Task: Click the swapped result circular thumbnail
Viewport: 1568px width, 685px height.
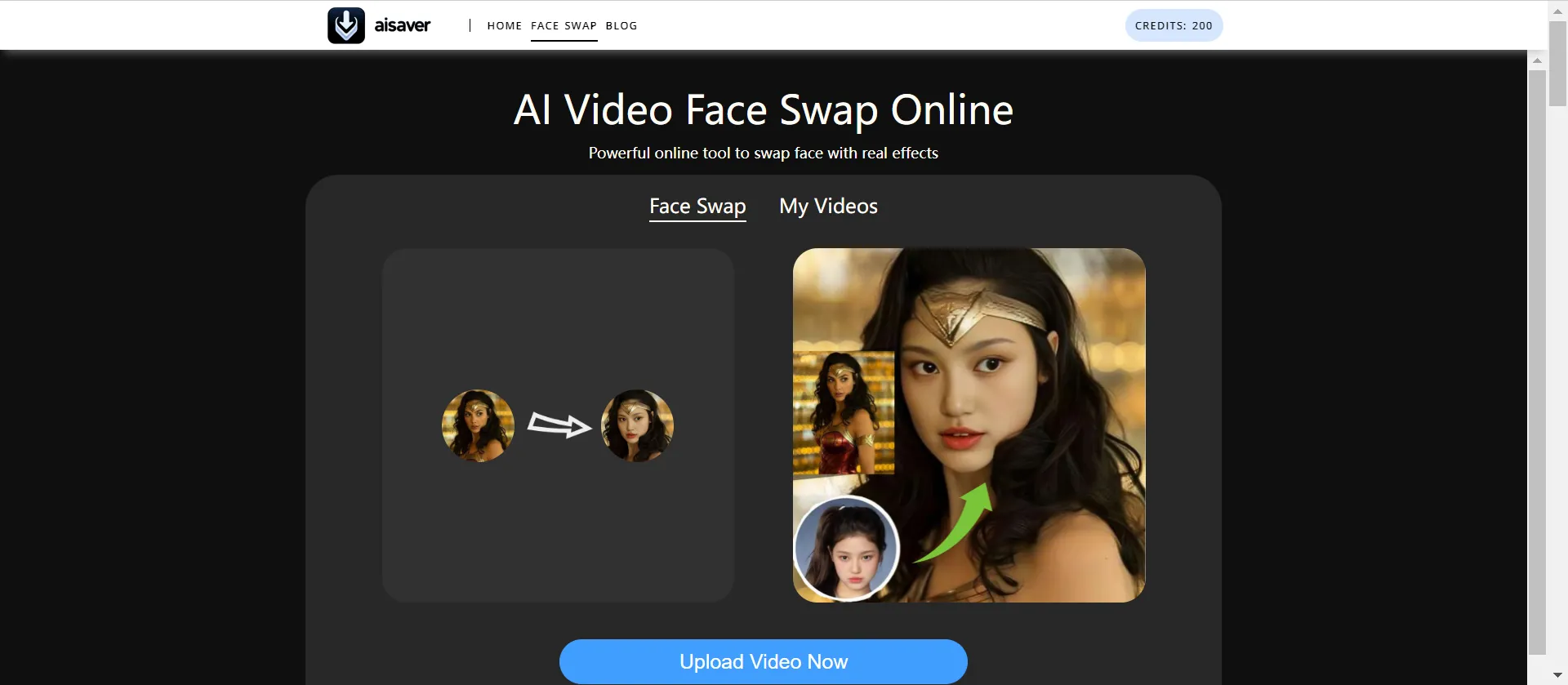Action: tap(637, 425)
